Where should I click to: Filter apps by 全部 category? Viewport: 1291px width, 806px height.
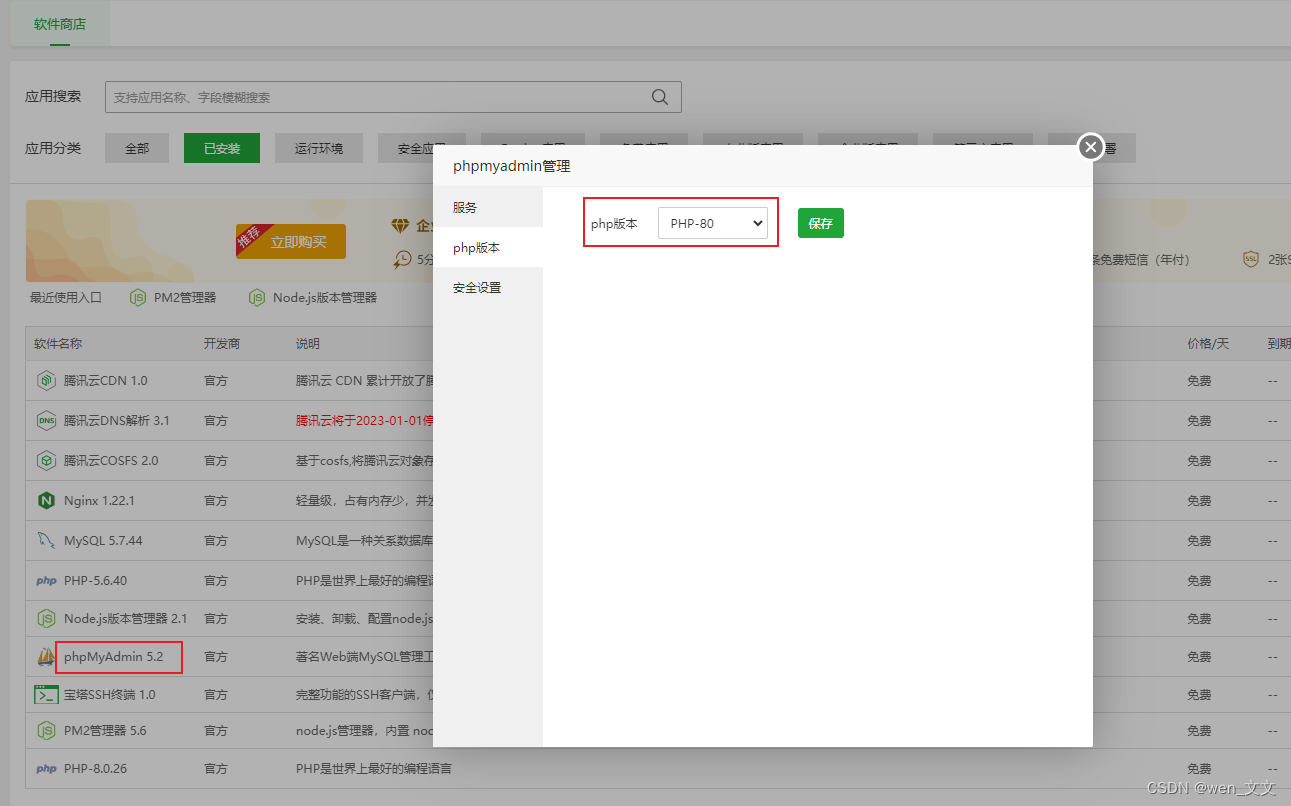click(x=137, y=148)
